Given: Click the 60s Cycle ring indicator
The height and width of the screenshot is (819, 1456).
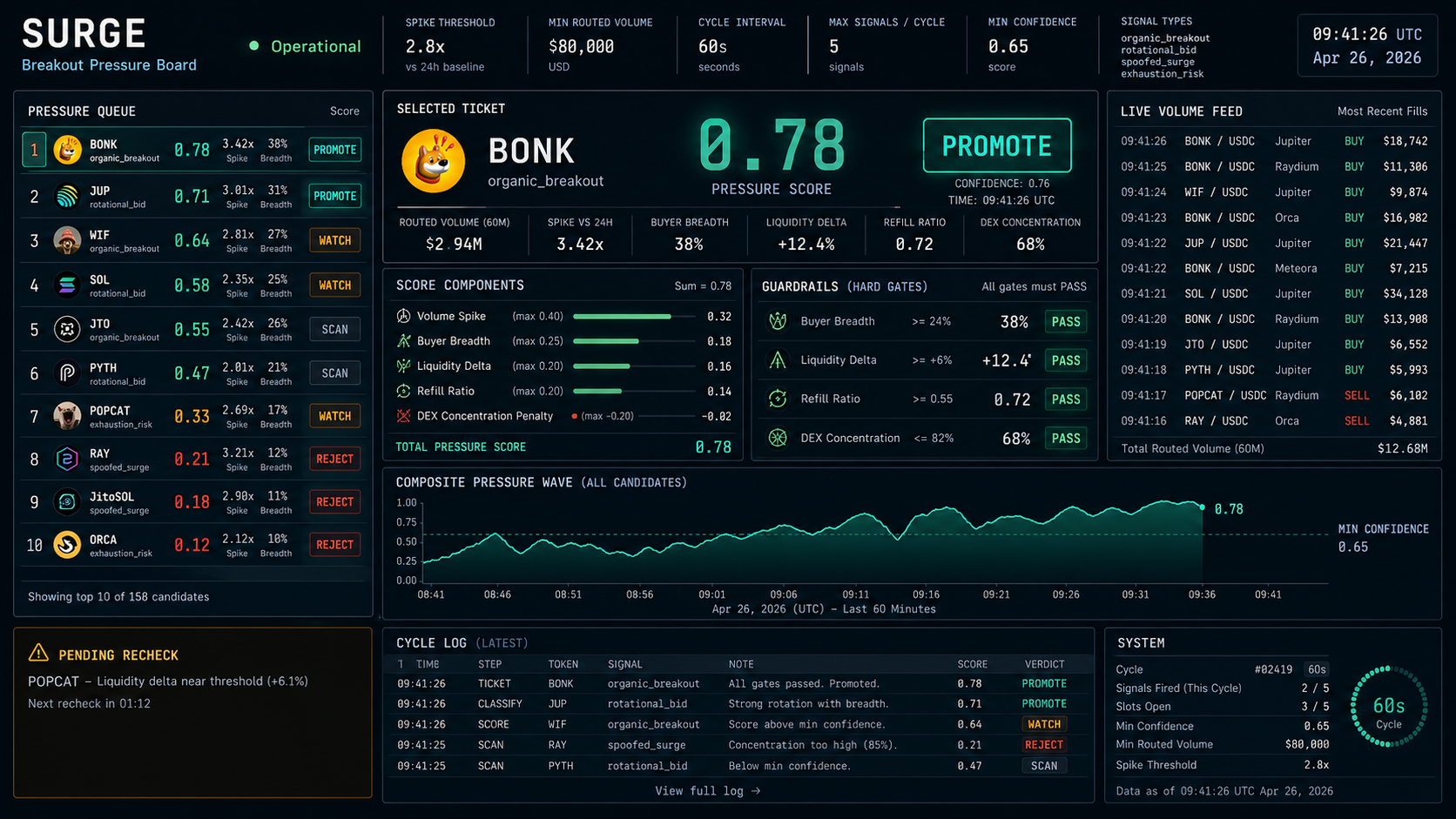Looking at the screenshot, I should 1389,707.
